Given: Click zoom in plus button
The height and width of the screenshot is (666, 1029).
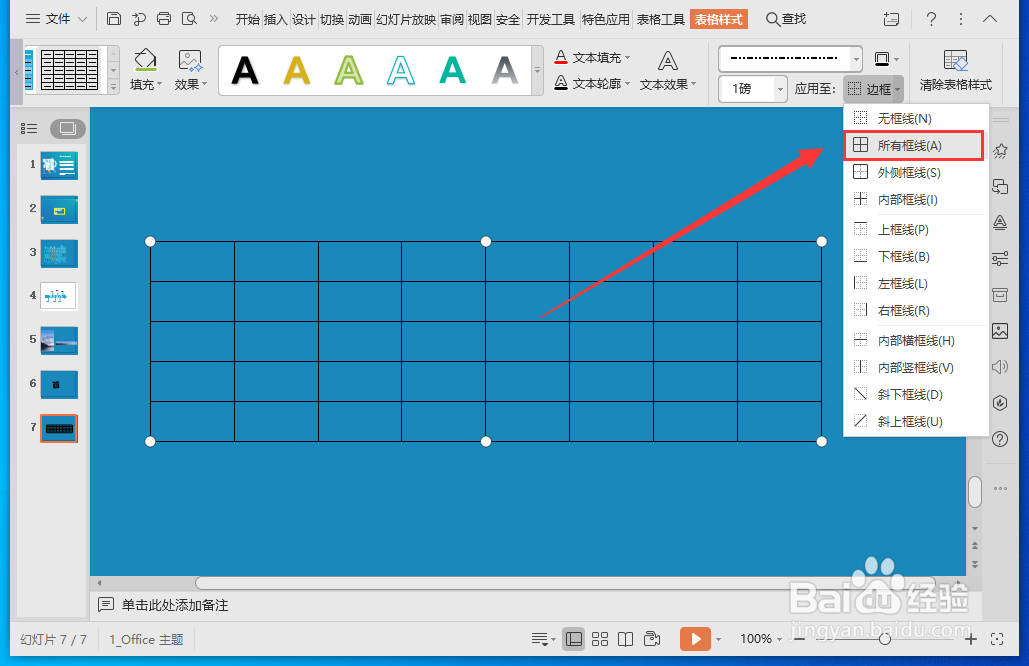Looking at the screenshot, I should [971, 639].
